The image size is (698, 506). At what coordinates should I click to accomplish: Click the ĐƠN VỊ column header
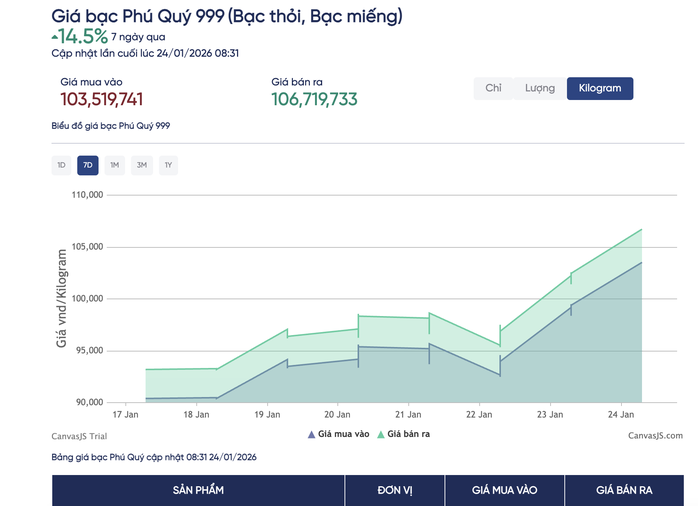point(394,490)
